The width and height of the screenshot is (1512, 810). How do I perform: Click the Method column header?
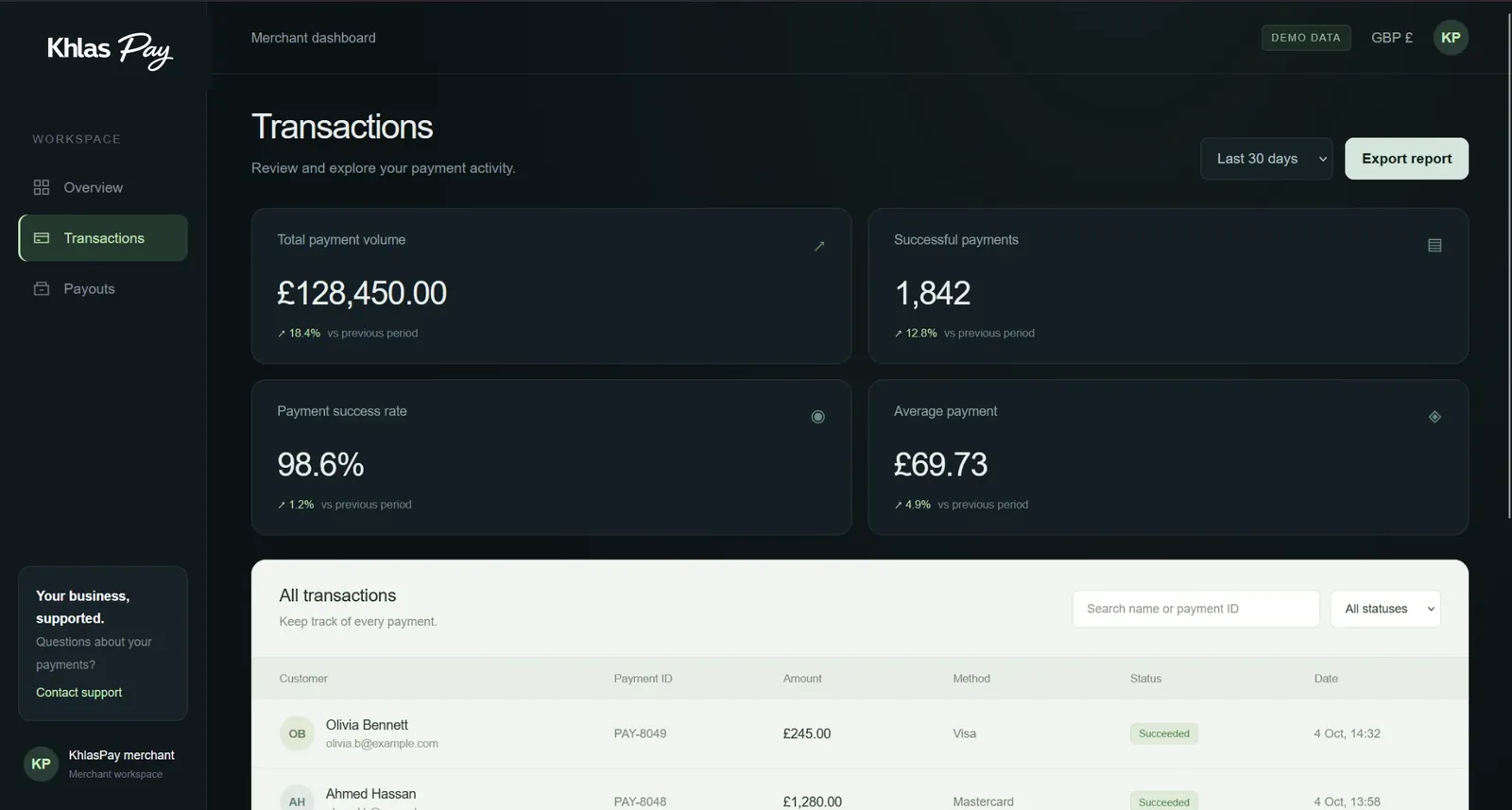(x=971, y=679)
